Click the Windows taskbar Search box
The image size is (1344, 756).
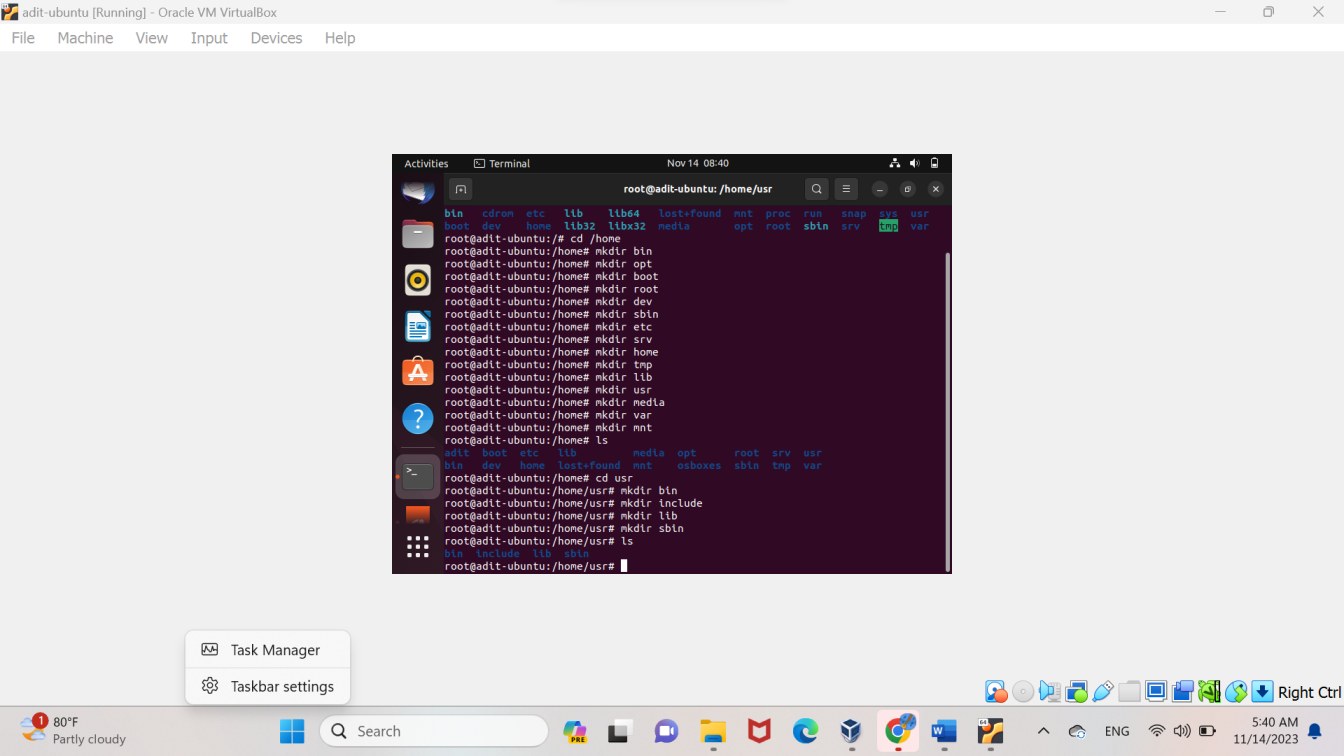pos(434,732)
